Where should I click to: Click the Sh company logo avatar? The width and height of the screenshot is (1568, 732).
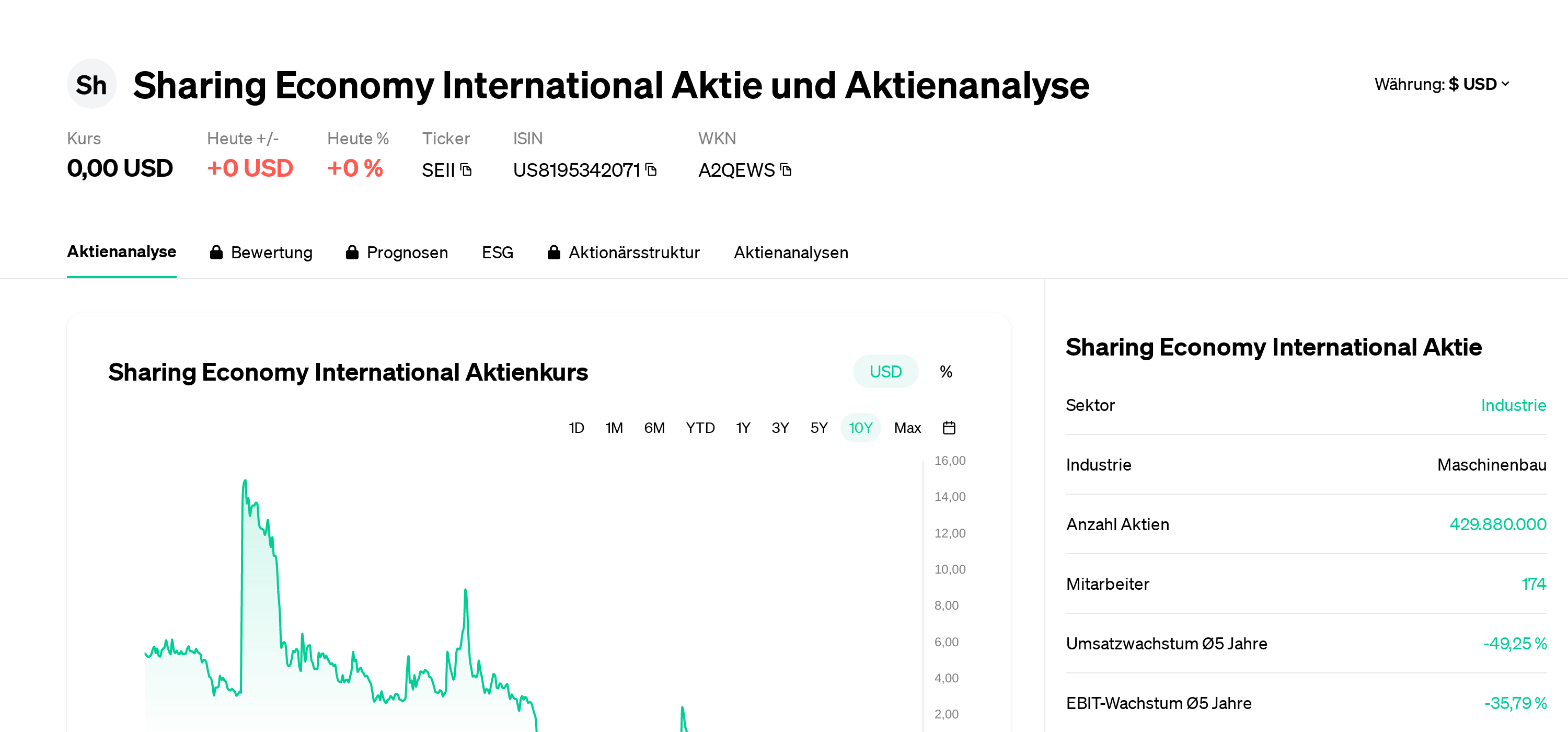coord(91,84)
